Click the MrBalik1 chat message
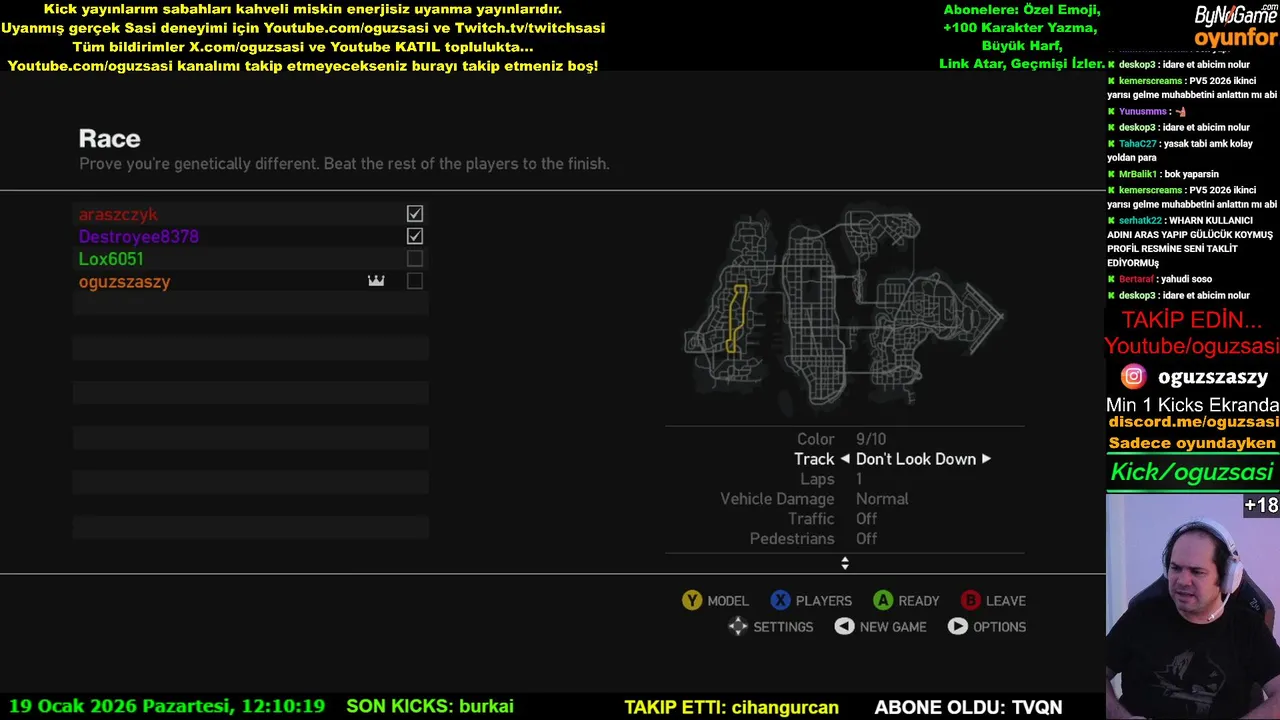The image size is (1280, 720). [x=1163, y=174]
